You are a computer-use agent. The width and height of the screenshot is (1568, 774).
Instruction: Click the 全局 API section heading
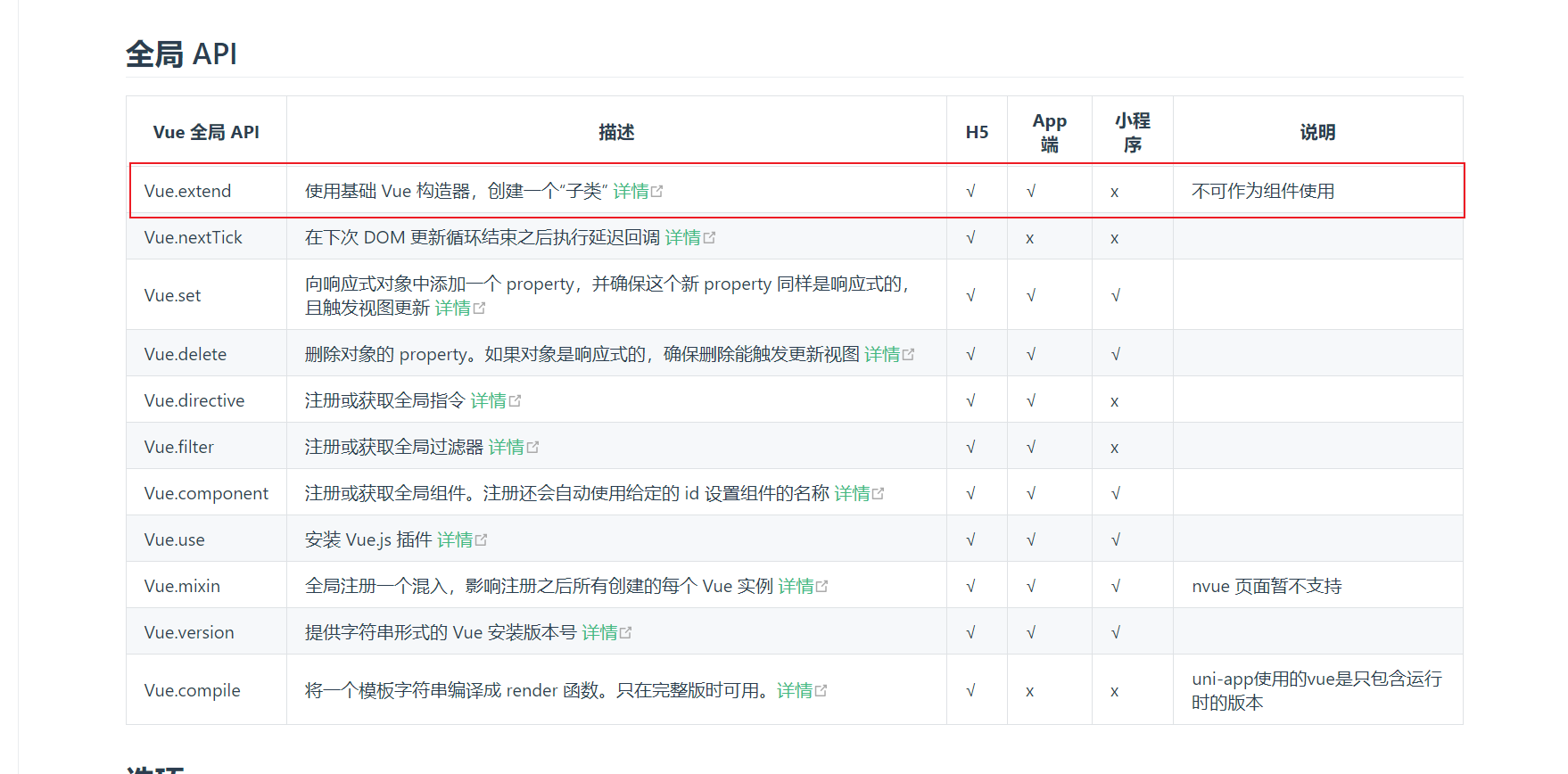pos(181,54)
